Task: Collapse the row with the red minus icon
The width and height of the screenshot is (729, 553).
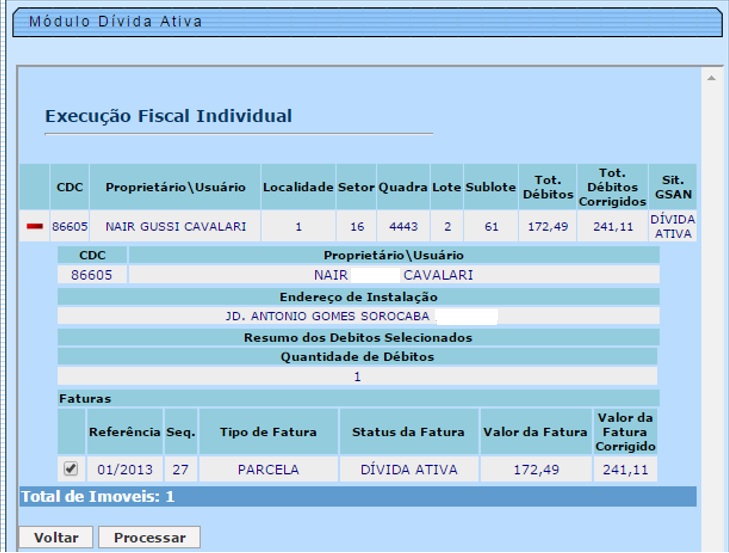Action: [x=34, y=227]
